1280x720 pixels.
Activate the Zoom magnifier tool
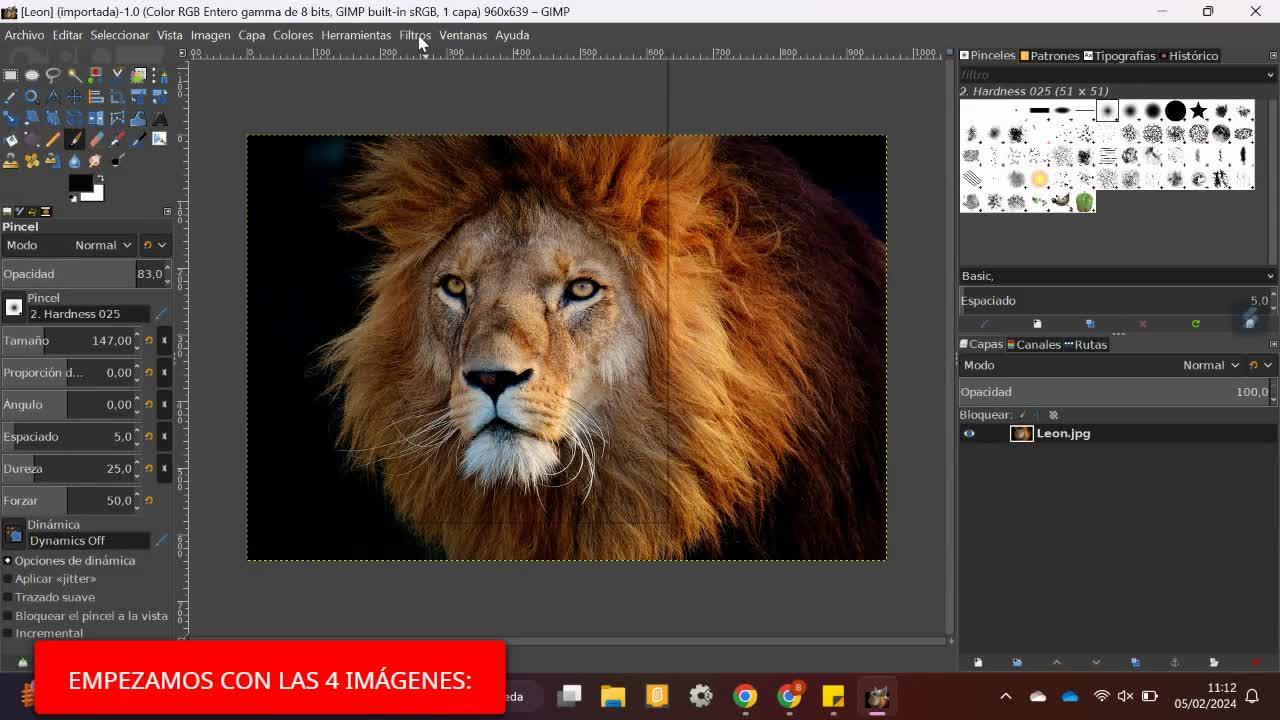coord(32,97)
